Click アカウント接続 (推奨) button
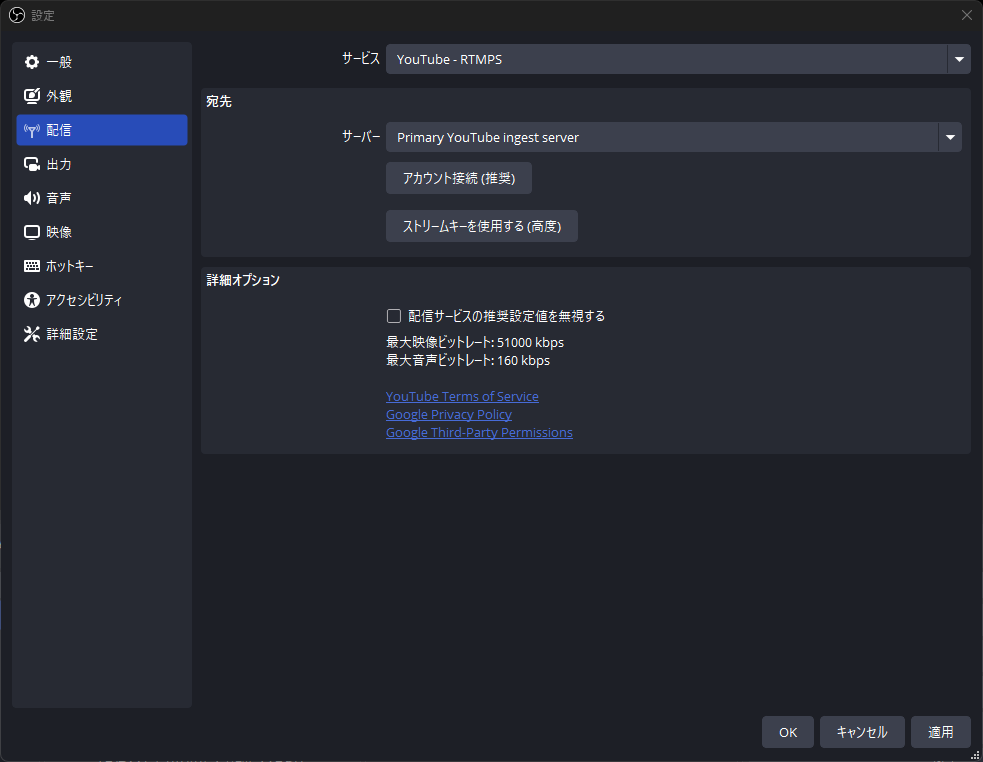 [x=459, y=178]
